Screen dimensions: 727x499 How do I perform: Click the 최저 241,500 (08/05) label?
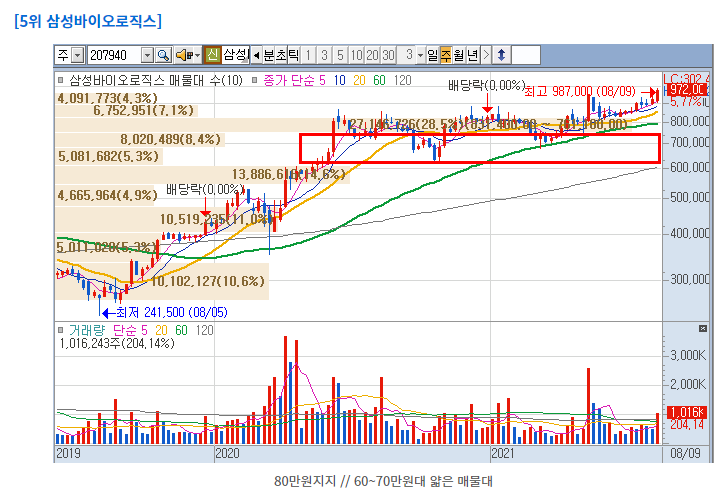172,313
